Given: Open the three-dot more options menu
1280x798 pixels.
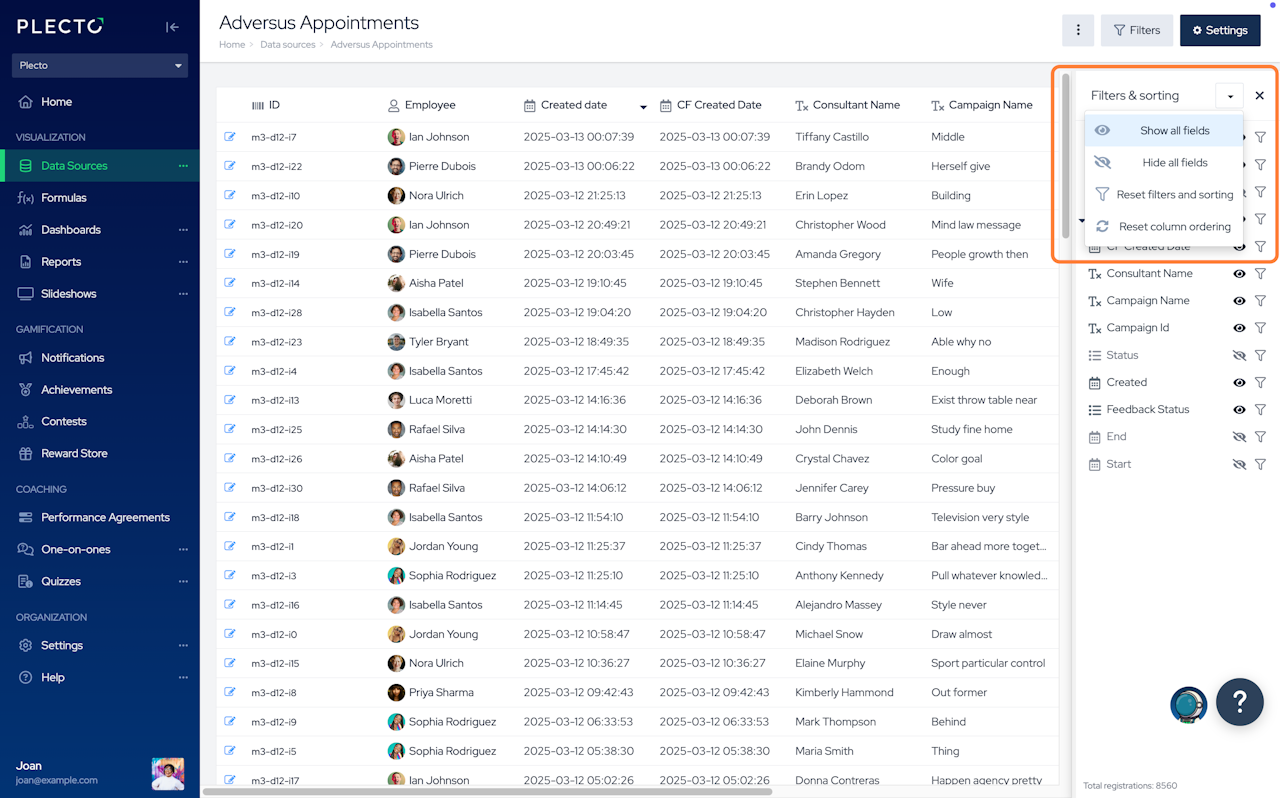Looking at the screenshot, I should 1078,30.
